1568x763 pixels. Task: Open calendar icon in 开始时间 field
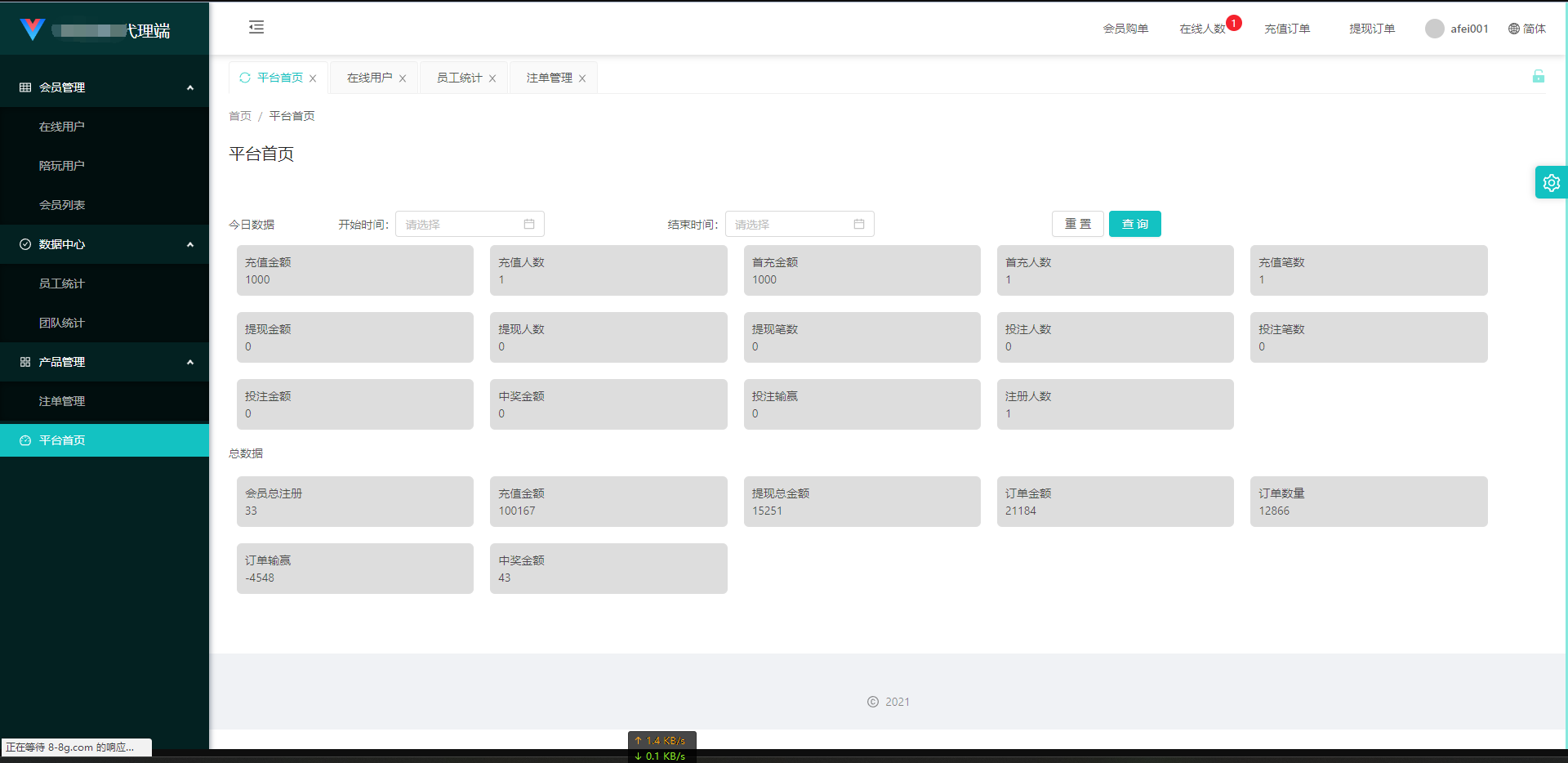point(529,224)
